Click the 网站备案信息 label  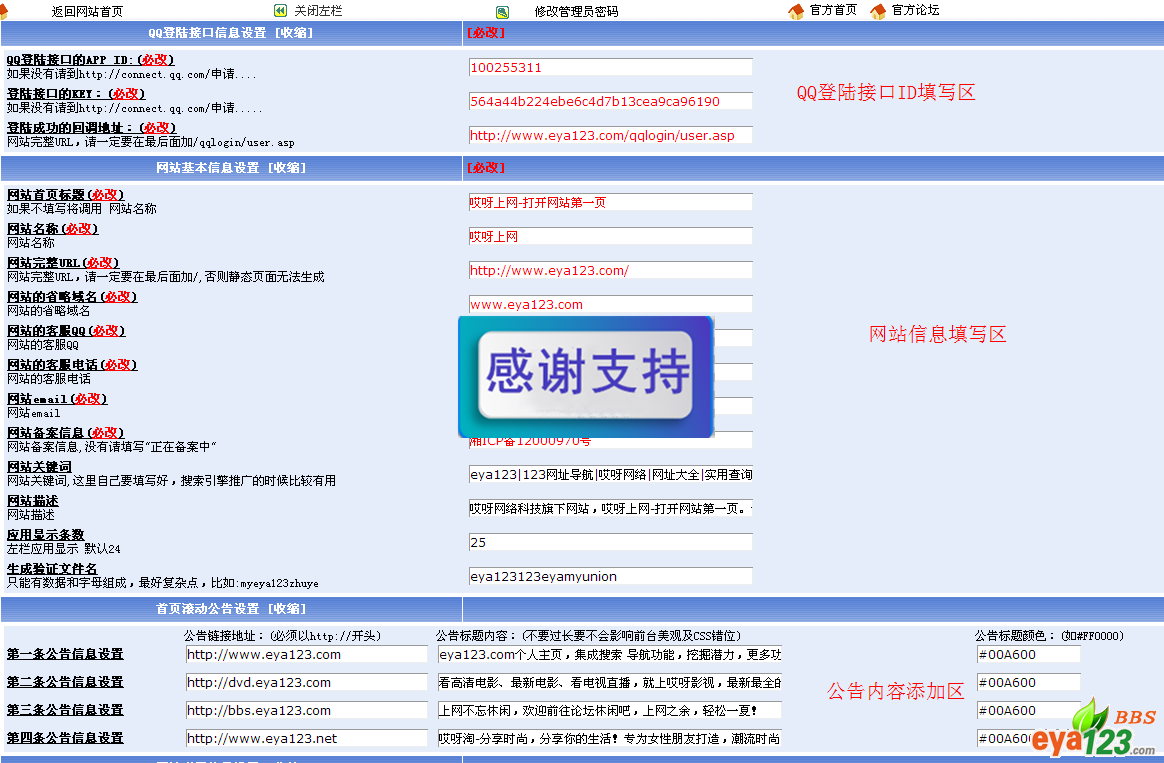coord(65,433)
